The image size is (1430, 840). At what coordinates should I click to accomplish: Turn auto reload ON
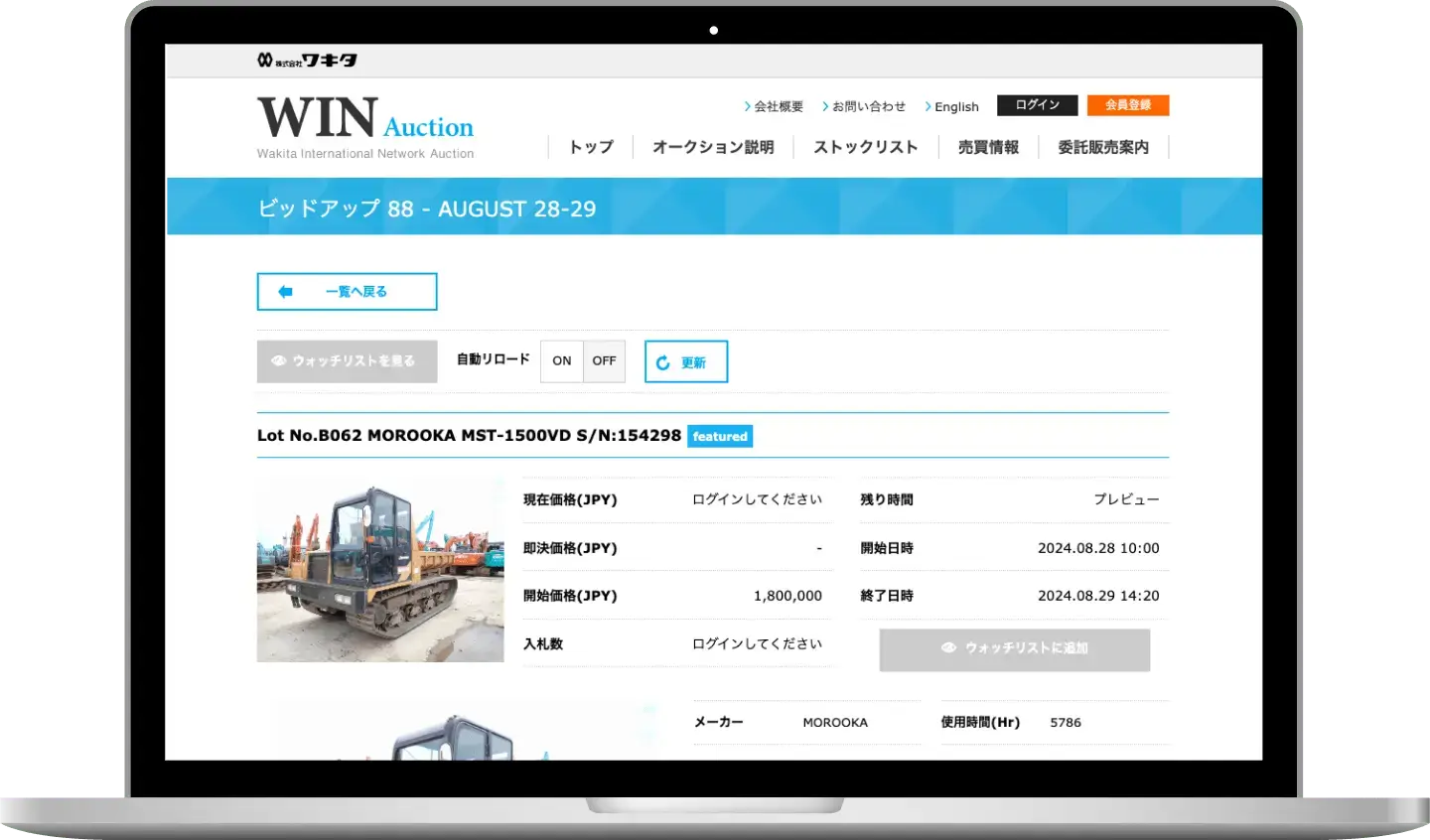tap(562, 361)
